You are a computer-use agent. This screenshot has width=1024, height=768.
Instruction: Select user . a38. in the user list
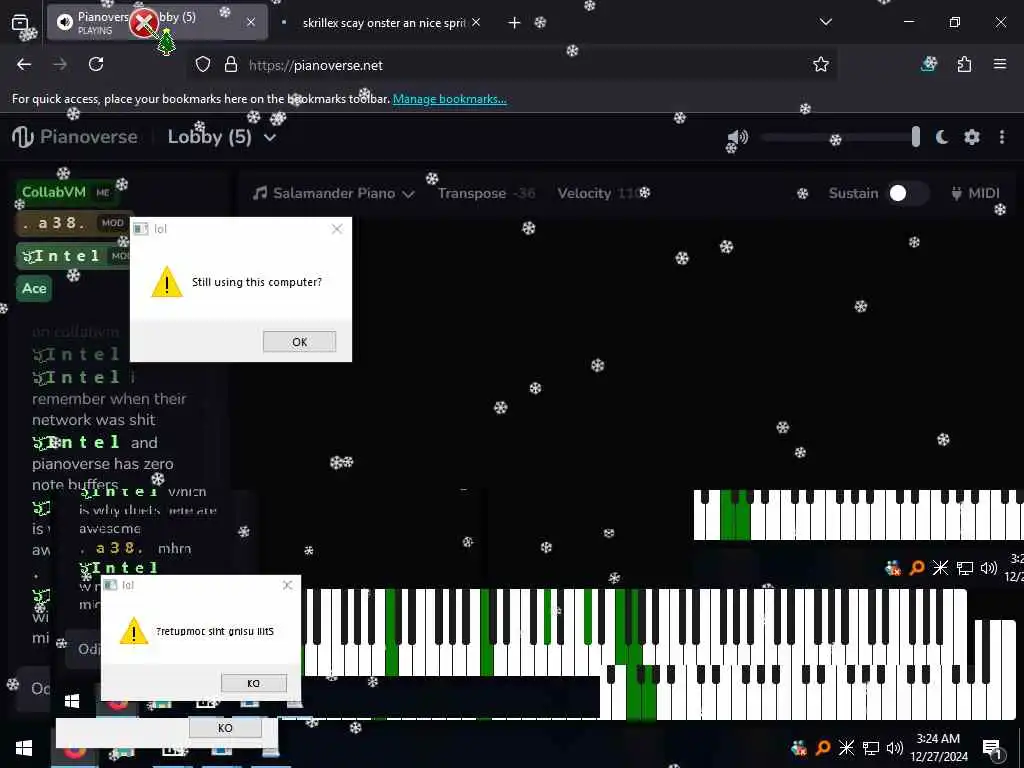(72, 223)
